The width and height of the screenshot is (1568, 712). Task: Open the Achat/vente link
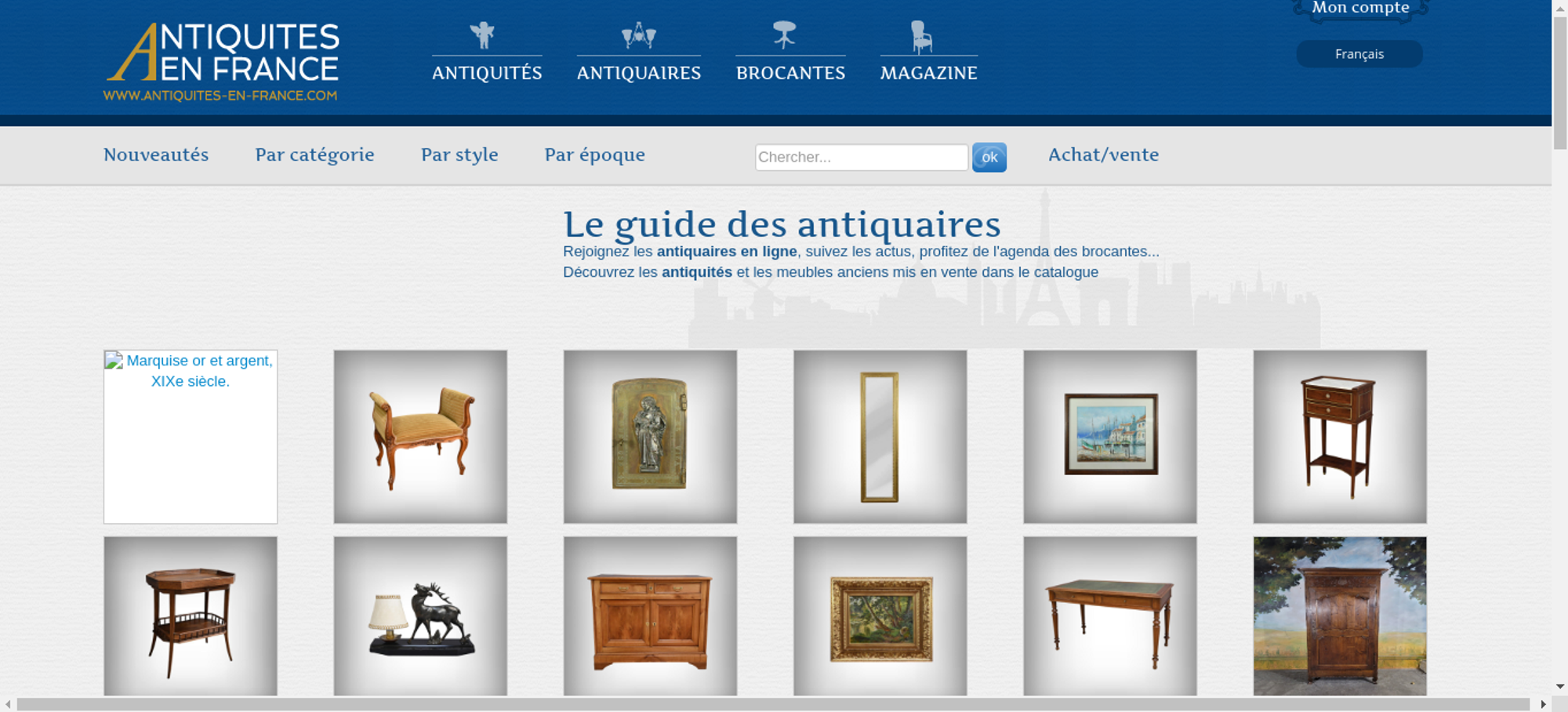[1103, 154]
